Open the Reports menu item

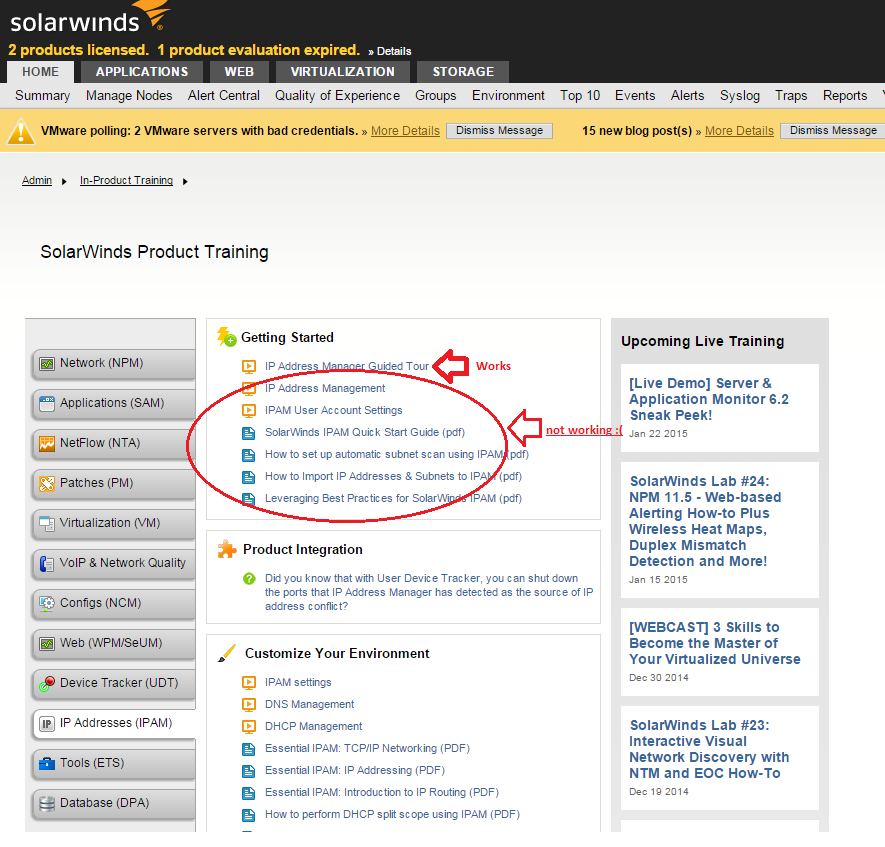coord(845,96)
